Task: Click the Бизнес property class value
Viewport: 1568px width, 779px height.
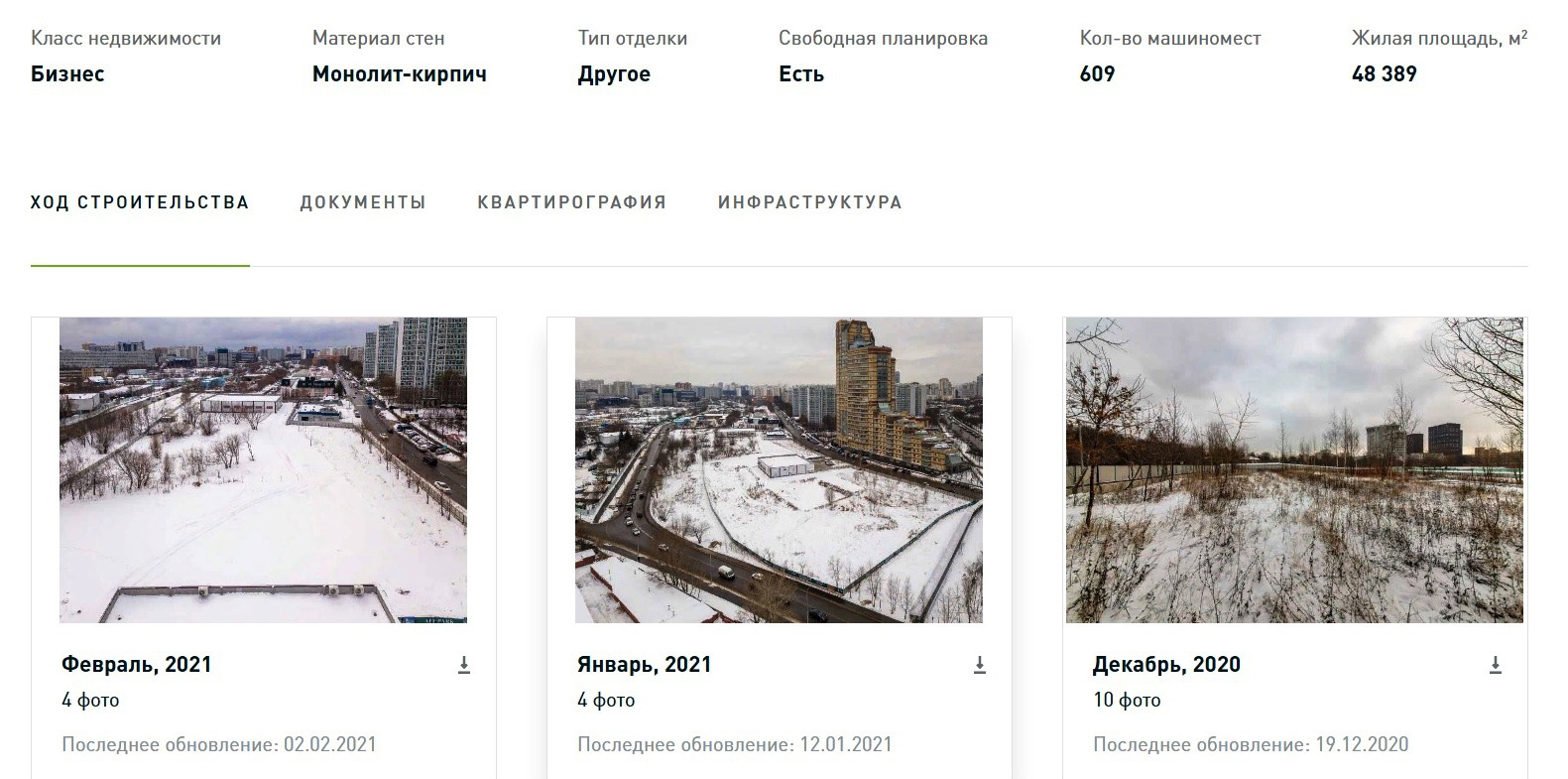Action: click(x=67, y=74)
